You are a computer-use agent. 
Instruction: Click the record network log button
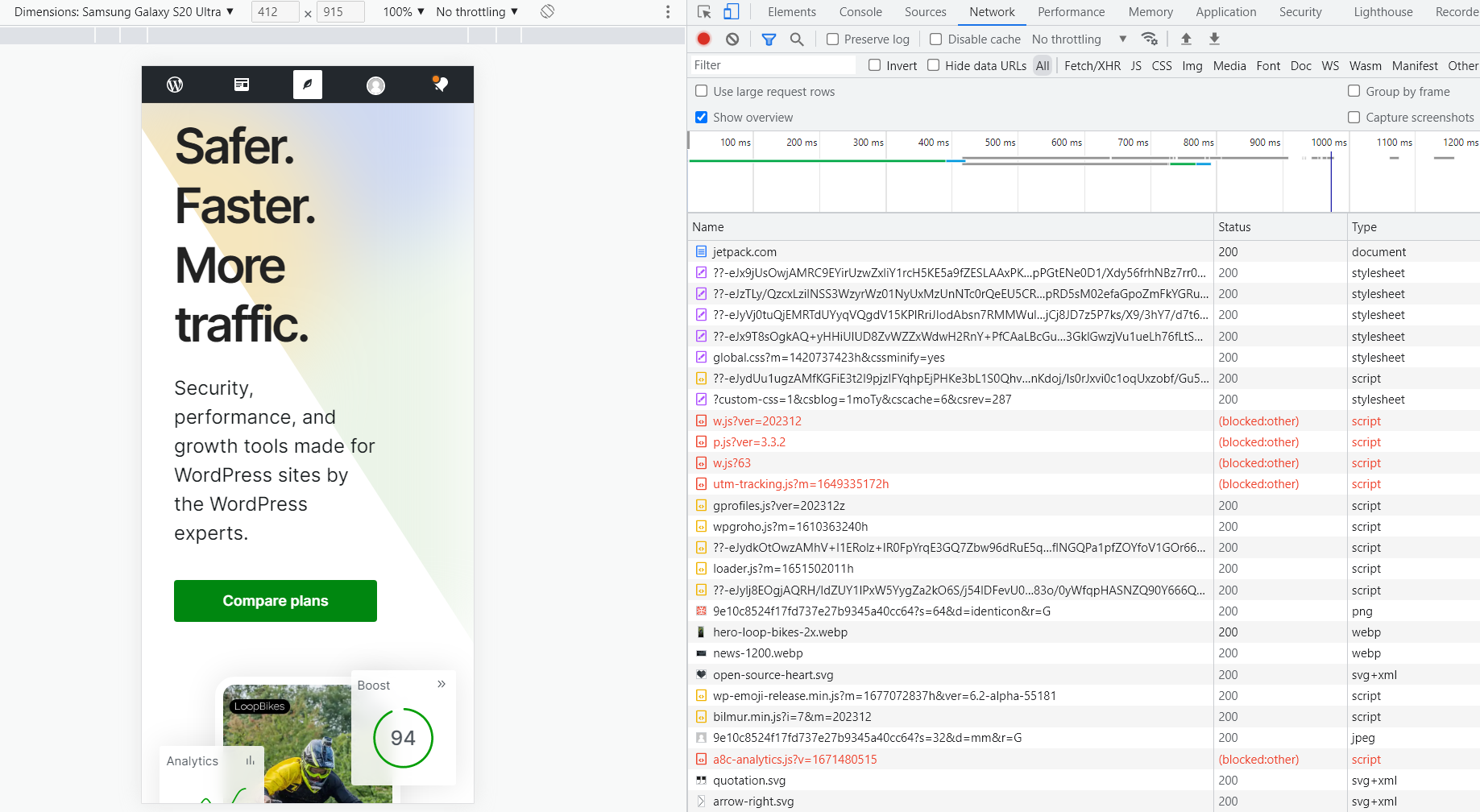(x=703, y=39)
